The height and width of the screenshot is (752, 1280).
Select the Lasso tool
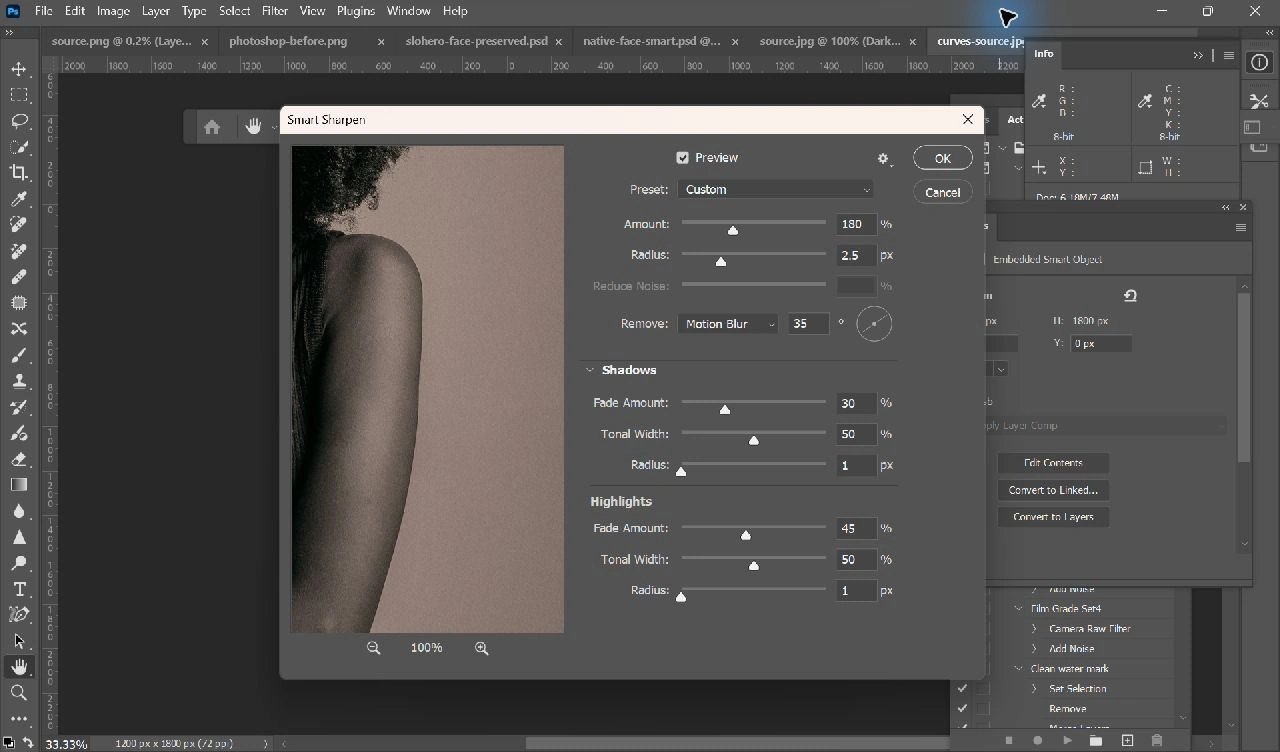tap(19, 121)
